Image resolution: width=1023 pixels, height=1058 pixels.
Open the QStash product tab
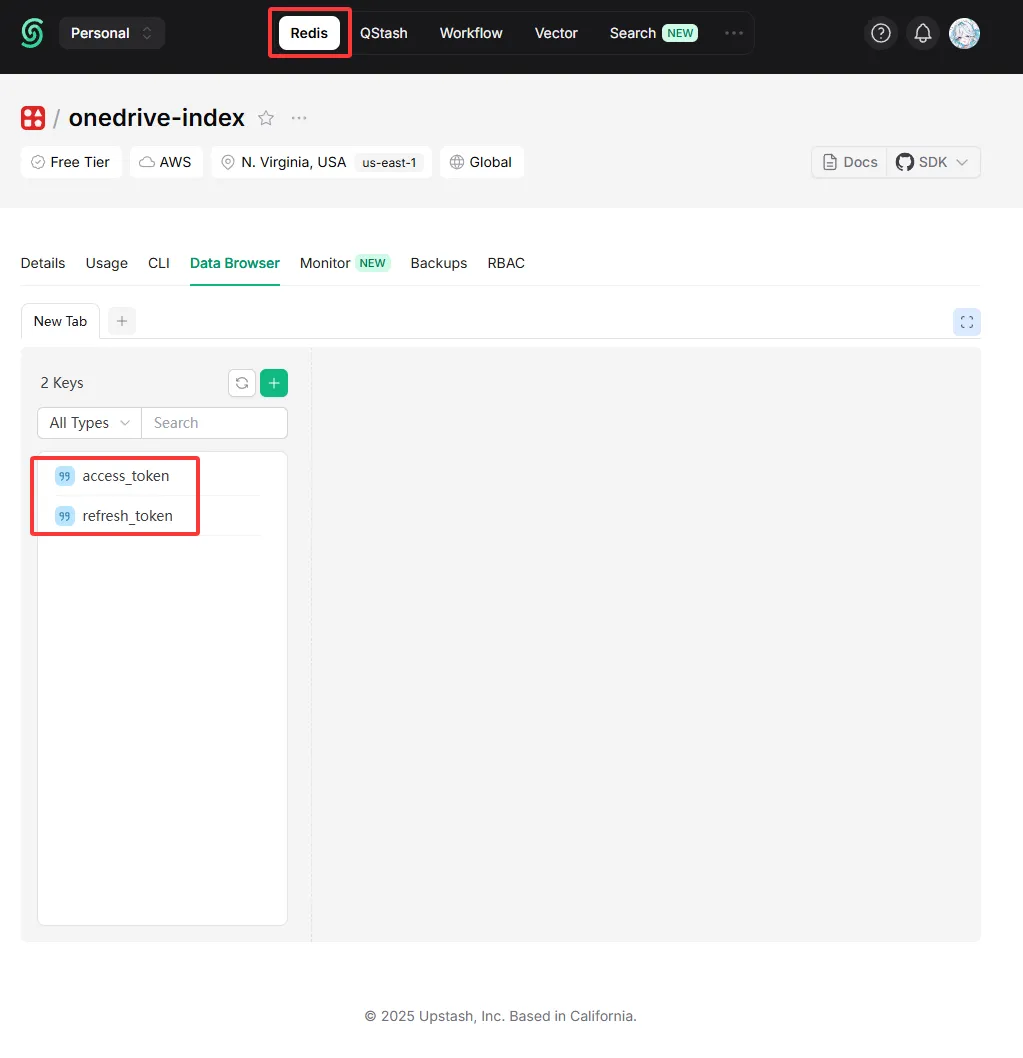384,33
